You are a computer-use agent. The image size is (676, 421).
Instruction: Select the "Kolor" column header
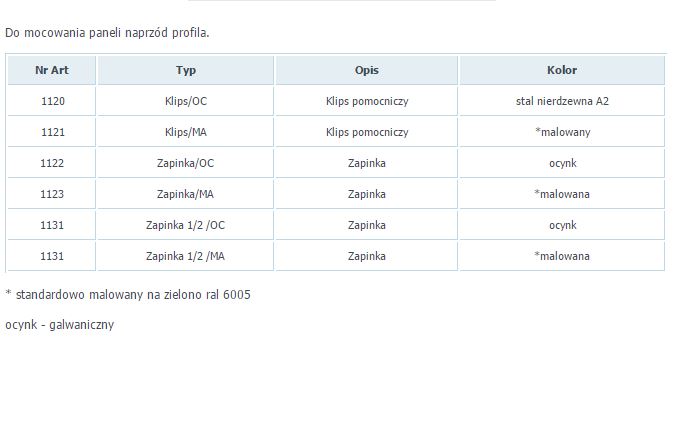[562, 70]
